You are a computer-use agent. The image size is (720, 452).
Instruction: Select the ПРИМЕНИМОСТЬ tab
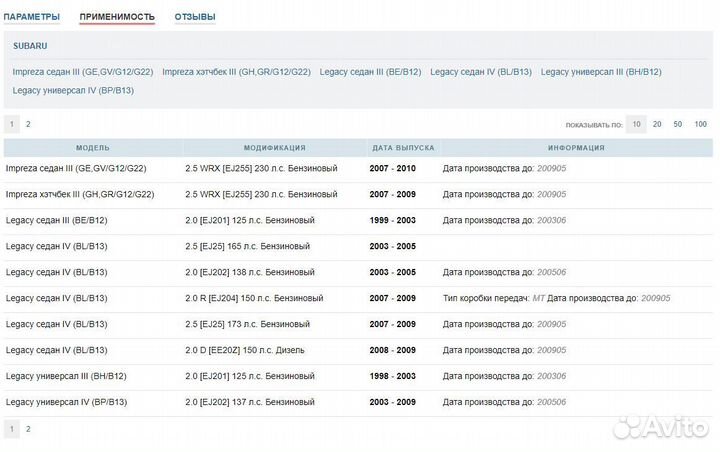(117, 17)
